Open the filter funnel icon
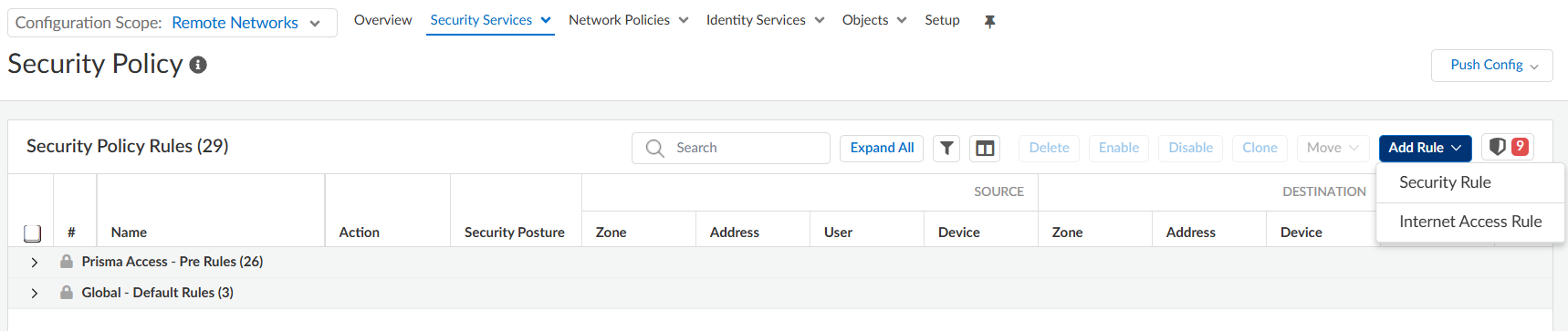This screenshot has height=331, width=1568. (x=947, y=148)
